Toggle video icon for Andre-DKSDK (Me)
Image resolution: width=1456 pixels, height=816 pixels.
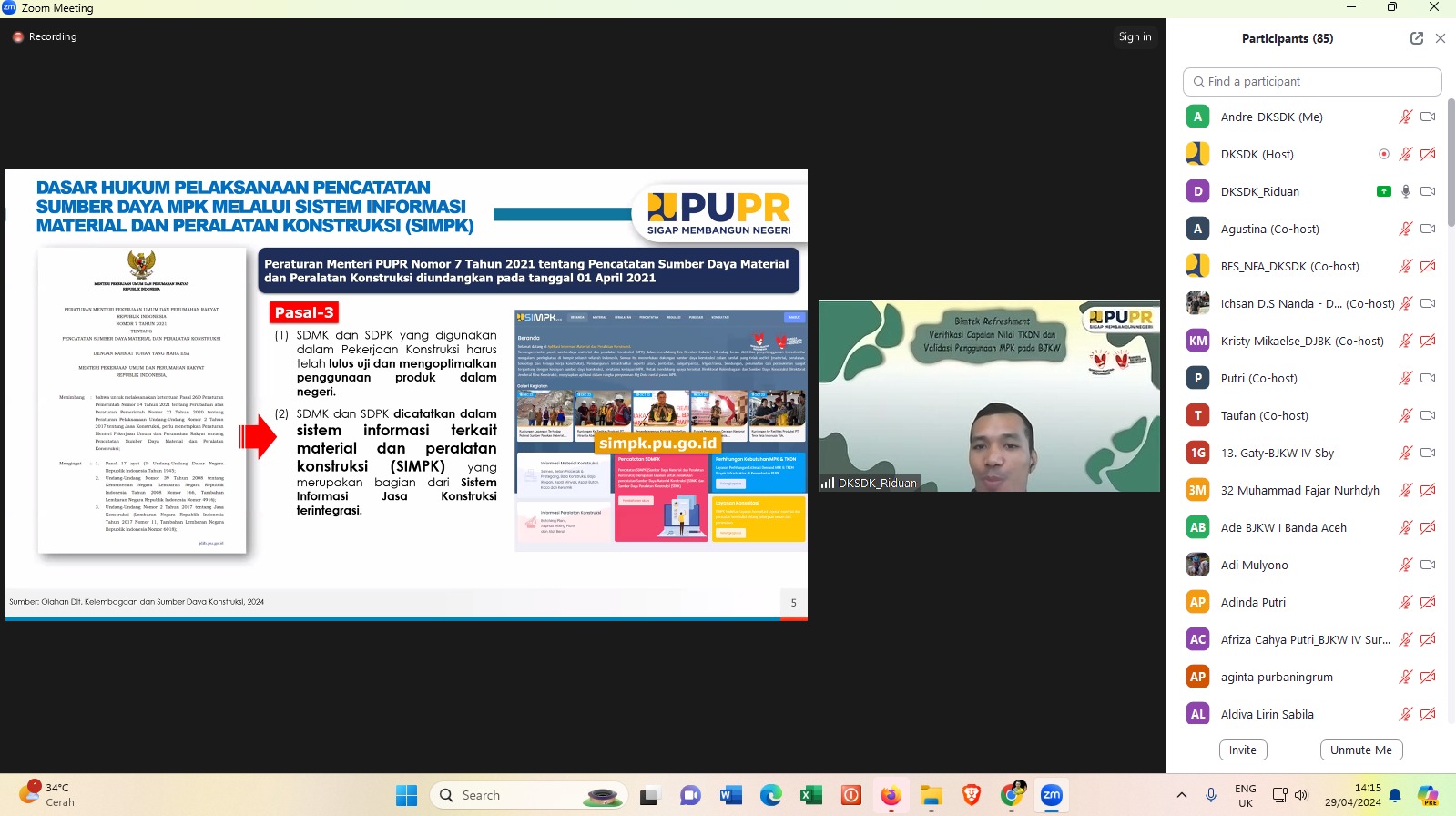(1428, 117)
